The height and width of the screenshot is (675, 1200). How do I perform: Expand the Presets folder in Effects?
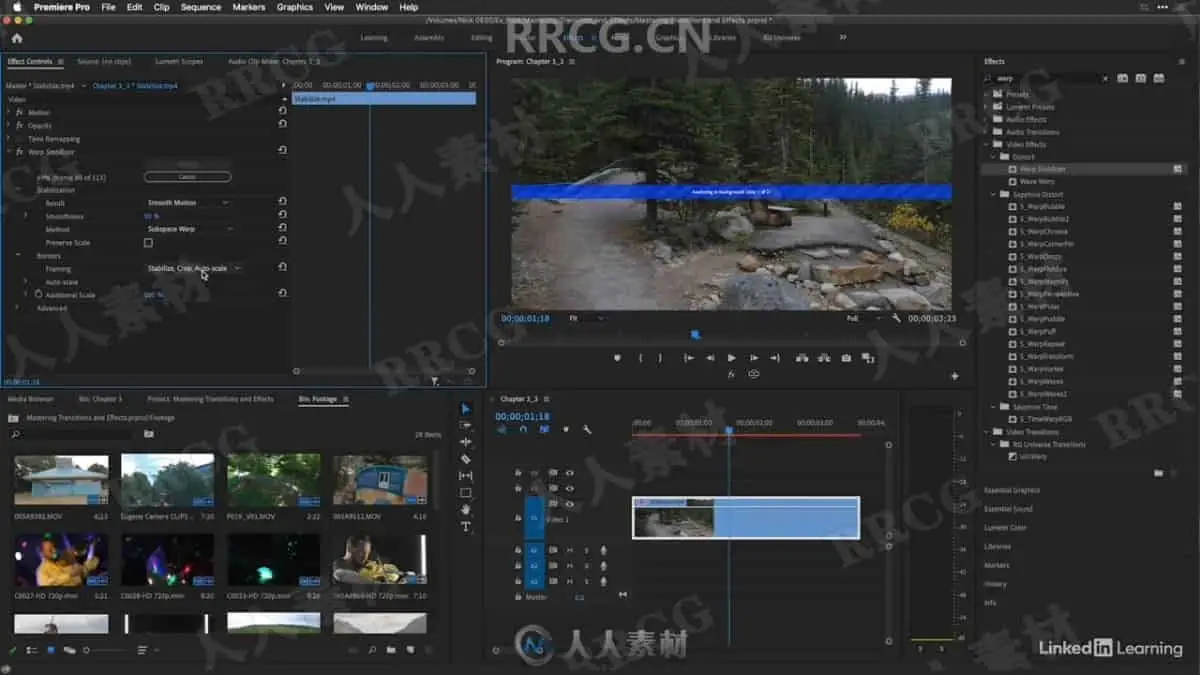click(x=986, y=94)
